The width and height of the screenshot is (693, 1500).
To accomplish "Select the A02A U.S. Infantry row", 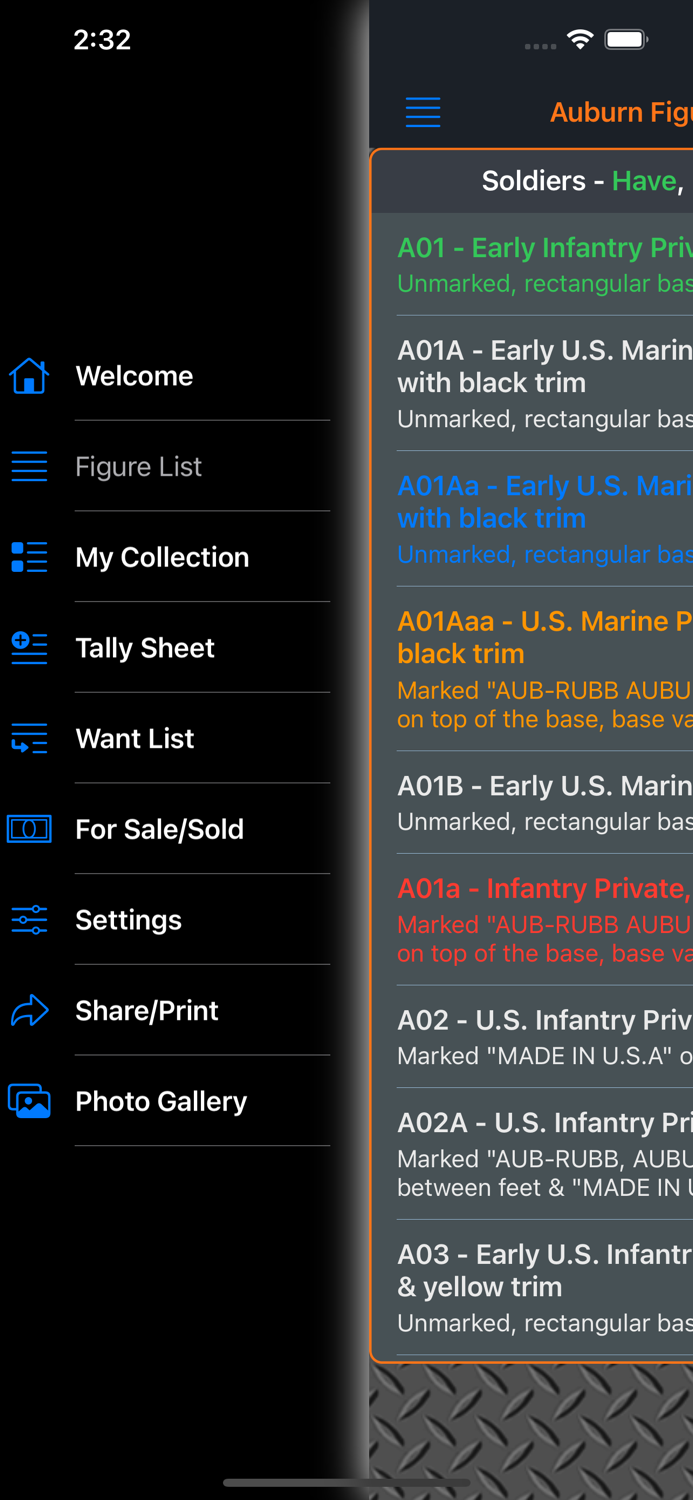I will (x=533, y=1154).
